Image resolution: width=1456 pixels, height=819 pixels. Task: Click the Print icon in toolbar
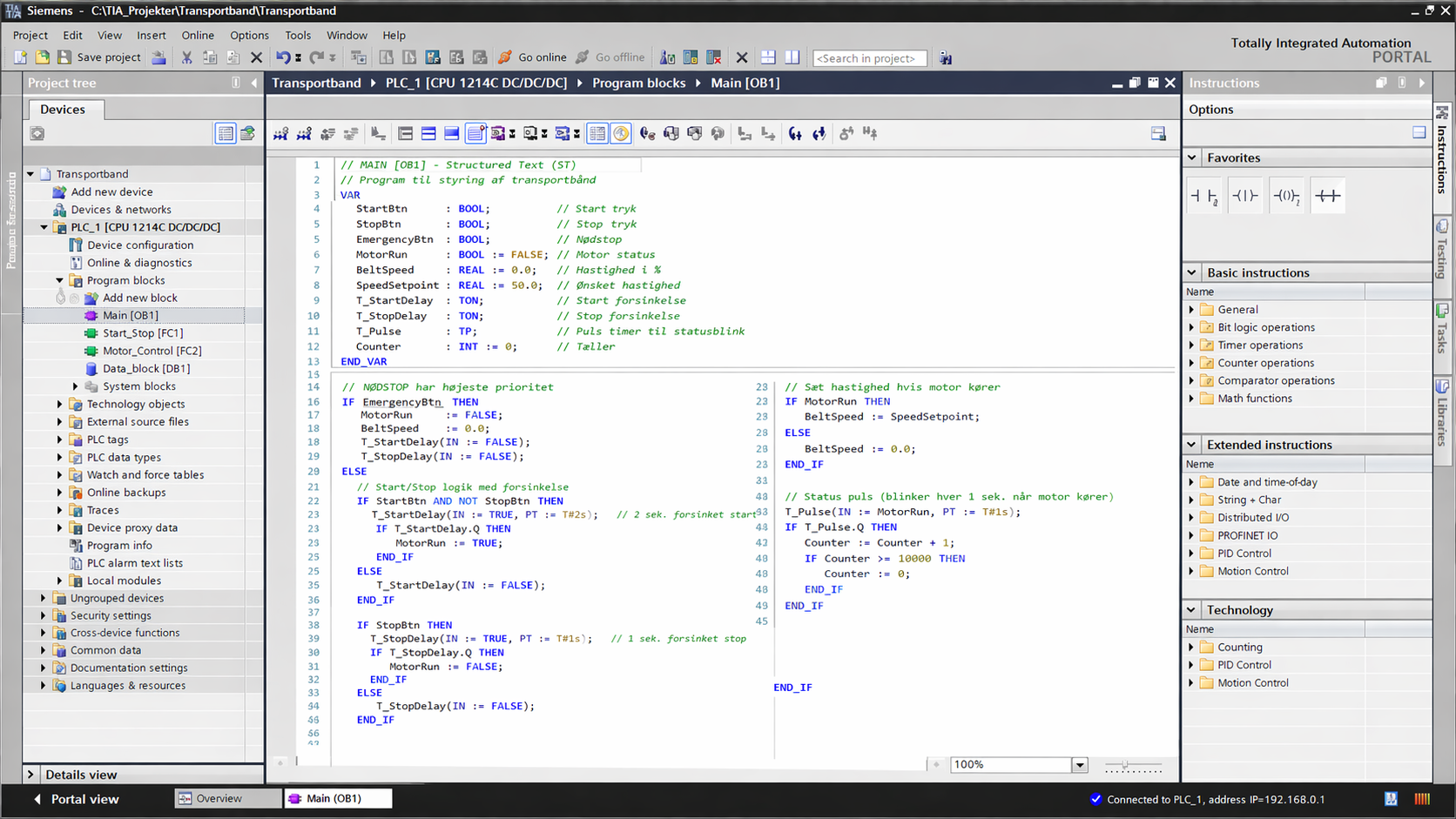pyautogui.click(x=158, y=57)
